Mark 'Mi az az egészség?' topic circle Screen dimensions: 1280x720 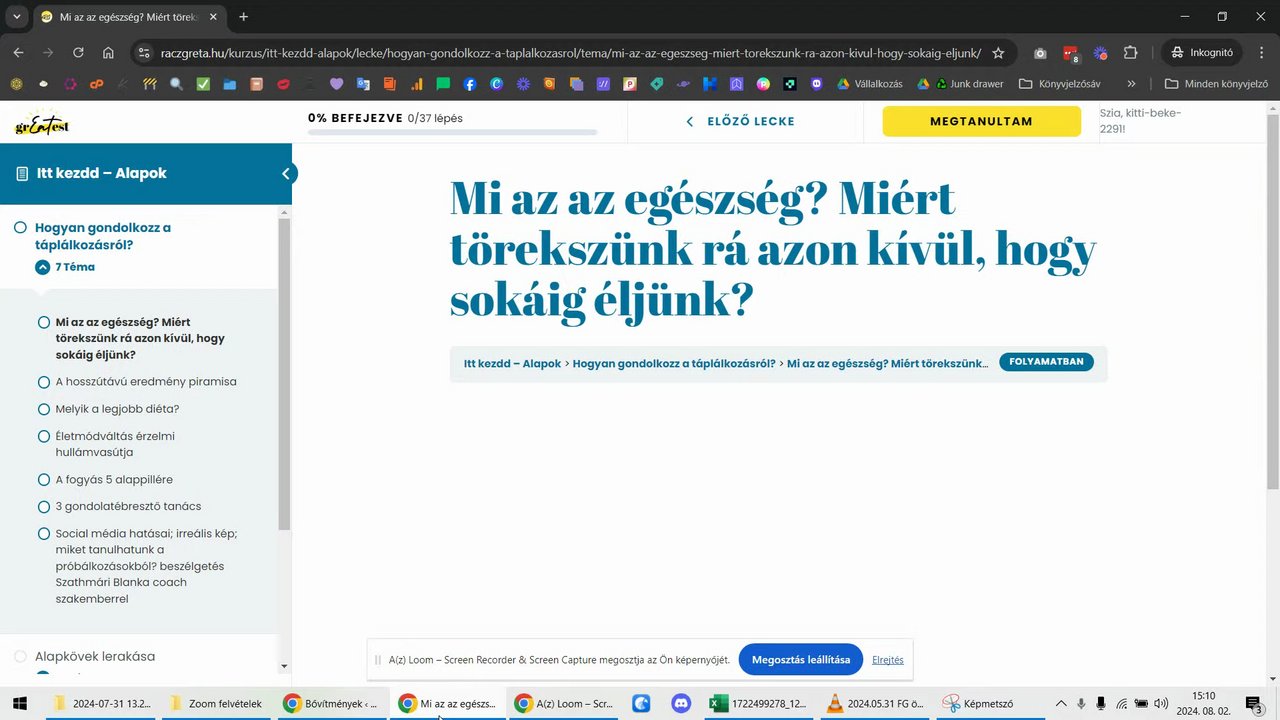(x=43, y=322)
